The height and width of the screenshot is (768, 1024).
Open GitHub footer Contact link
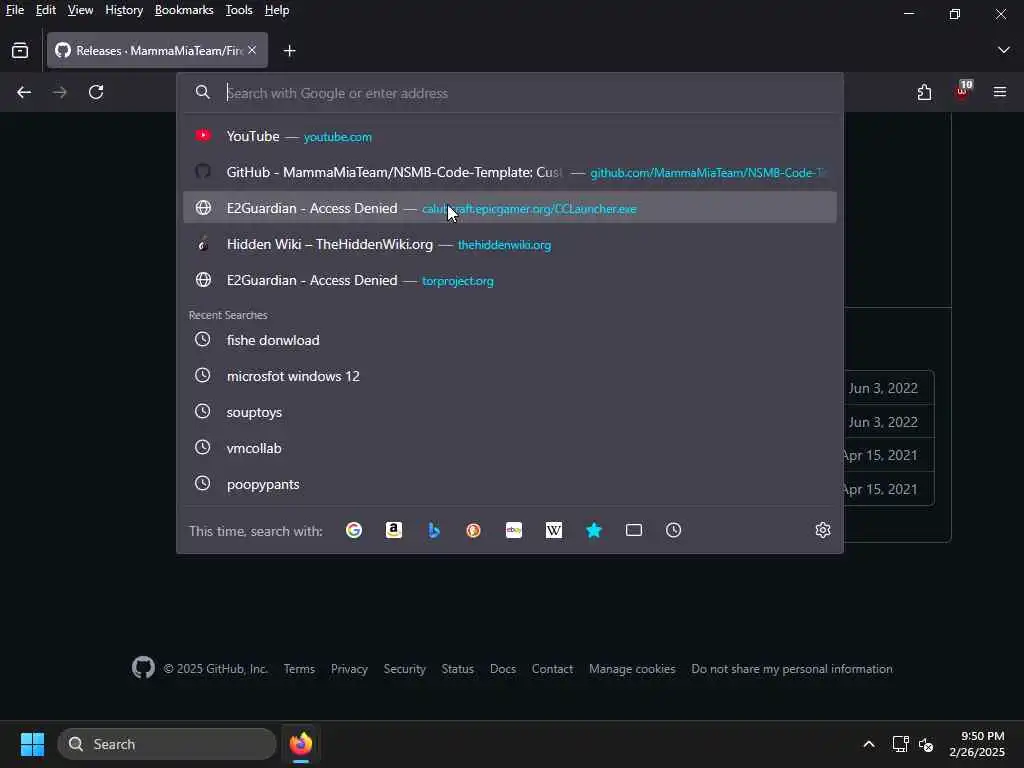[552, 669]
